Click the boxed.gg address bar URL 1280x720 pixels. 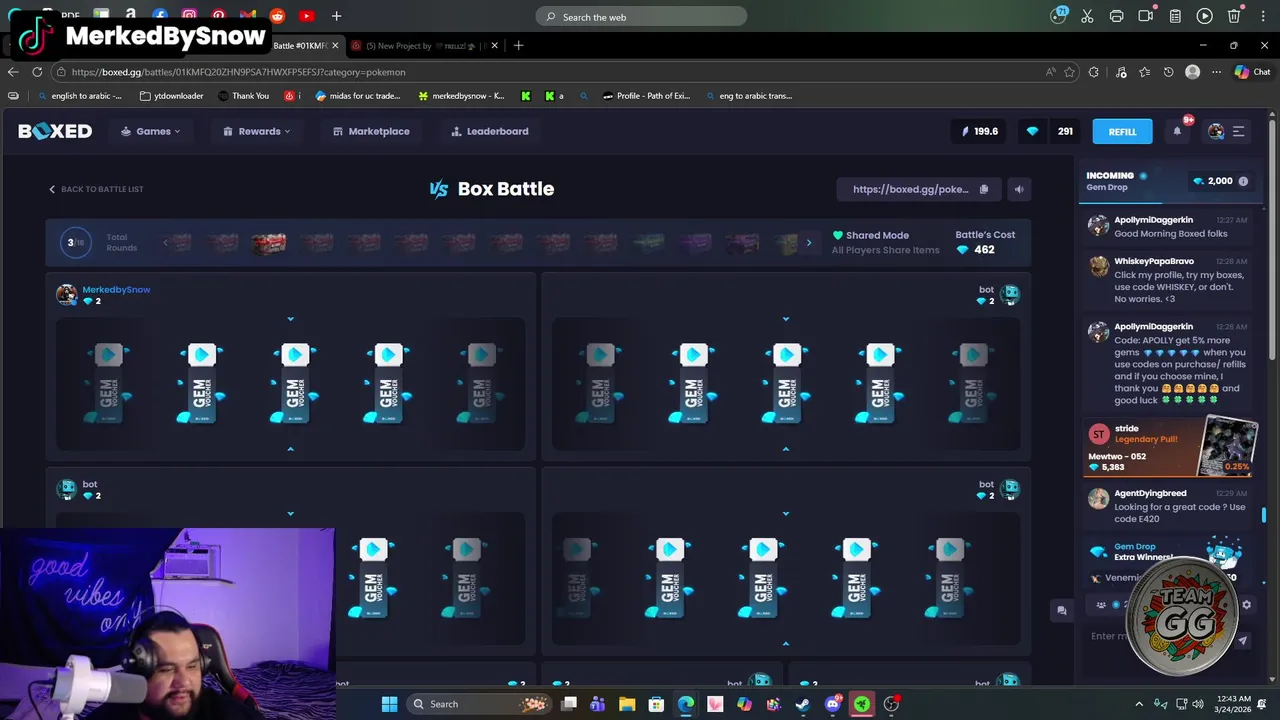point(238,72)
